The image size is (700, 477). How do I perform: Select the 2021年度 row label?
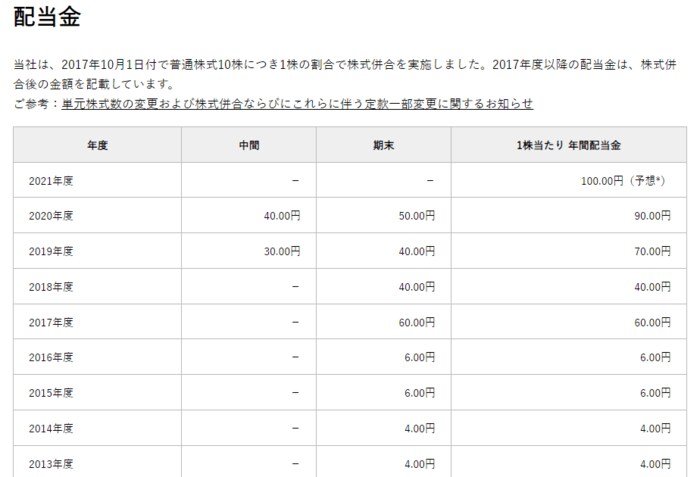53,180
